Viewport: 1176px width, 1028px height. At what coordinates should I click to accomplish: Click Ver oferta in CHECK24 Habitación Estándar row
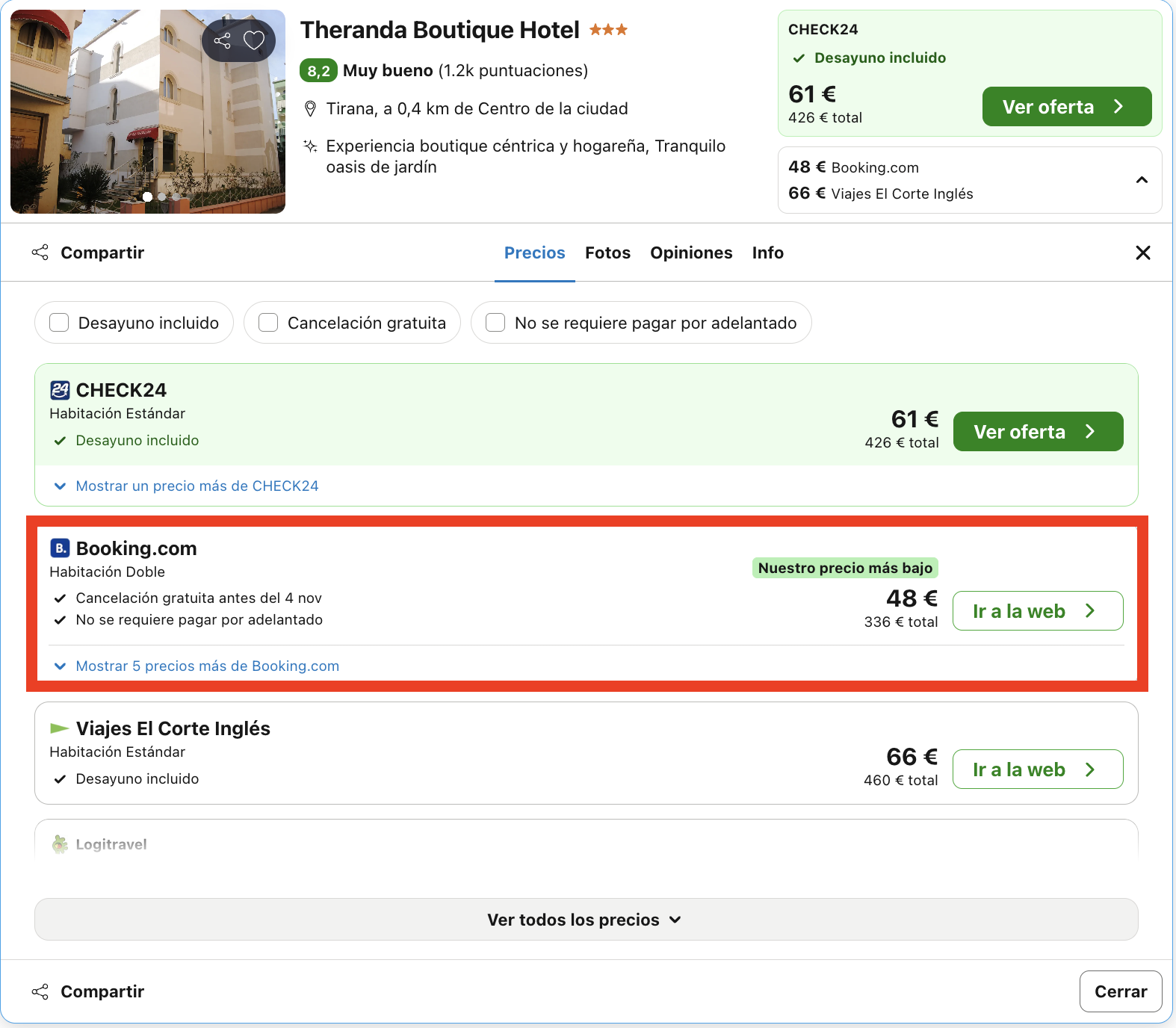pos(1039,432)
